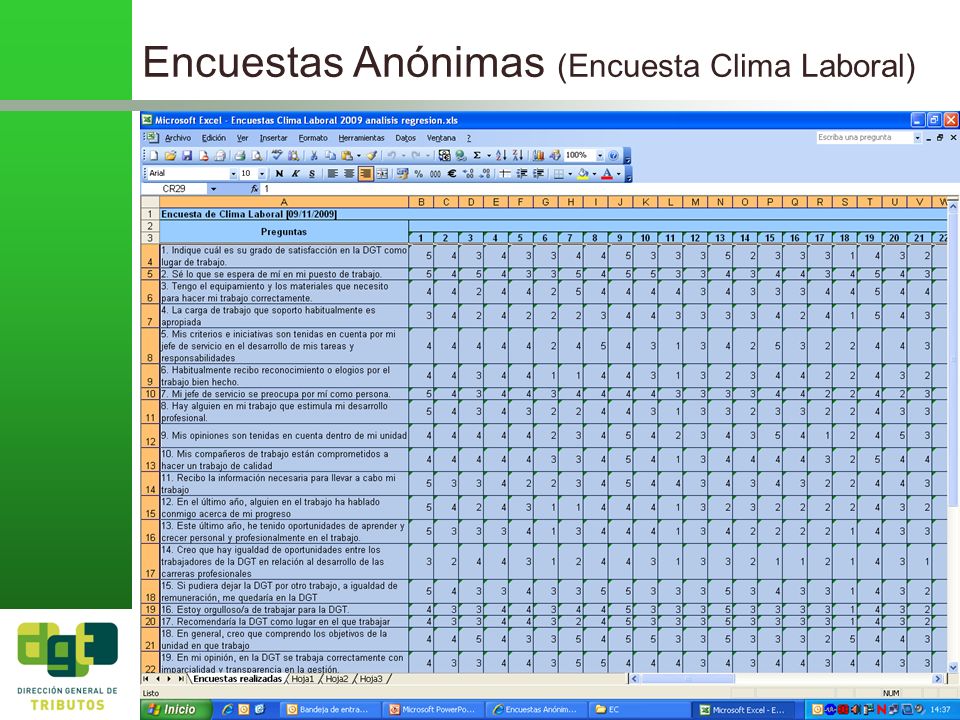Image resolution: width=960 pixels, height=720 pixels.
Task: Toggle Underline (S) formatting
Action: pos(312,174)
